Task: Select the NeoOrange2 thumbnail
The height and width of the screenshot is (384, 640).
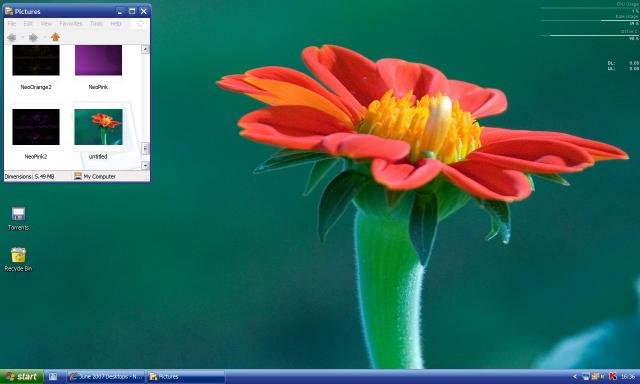Action: [36, 60]
